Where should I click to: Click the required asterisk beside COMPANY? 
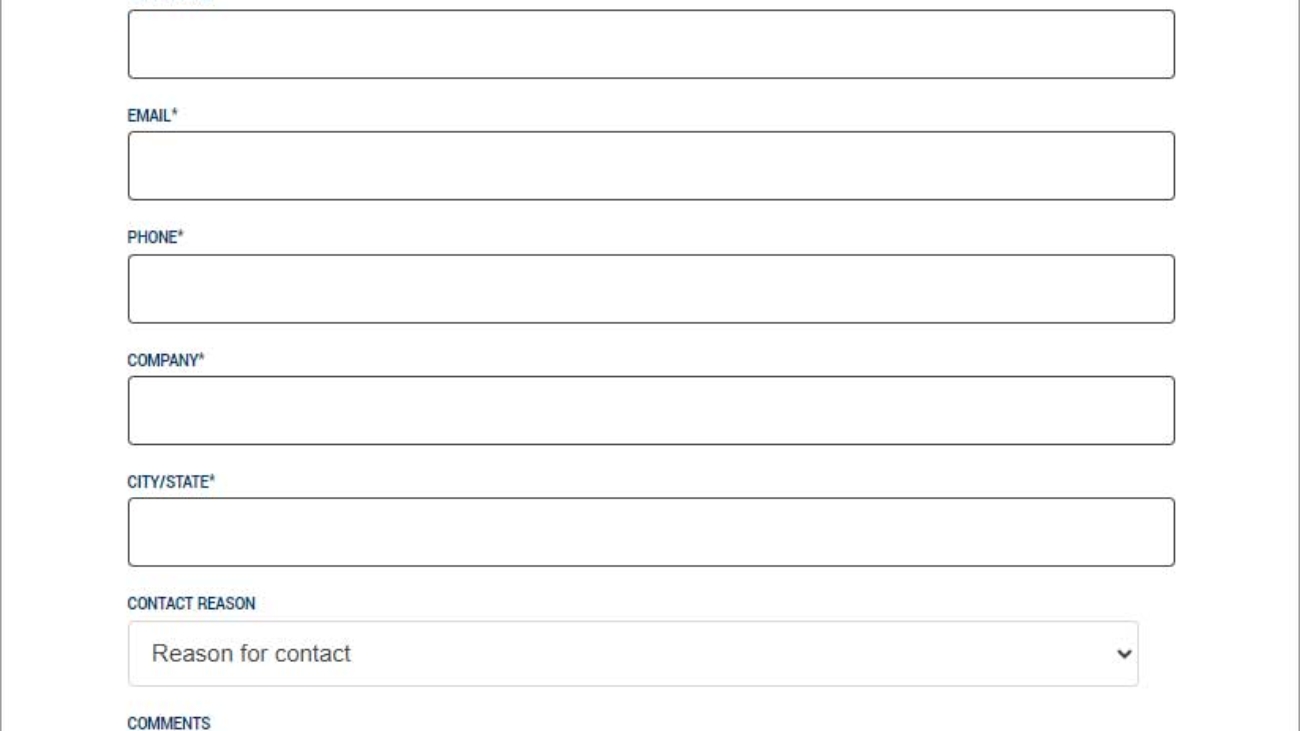(201, 359)
